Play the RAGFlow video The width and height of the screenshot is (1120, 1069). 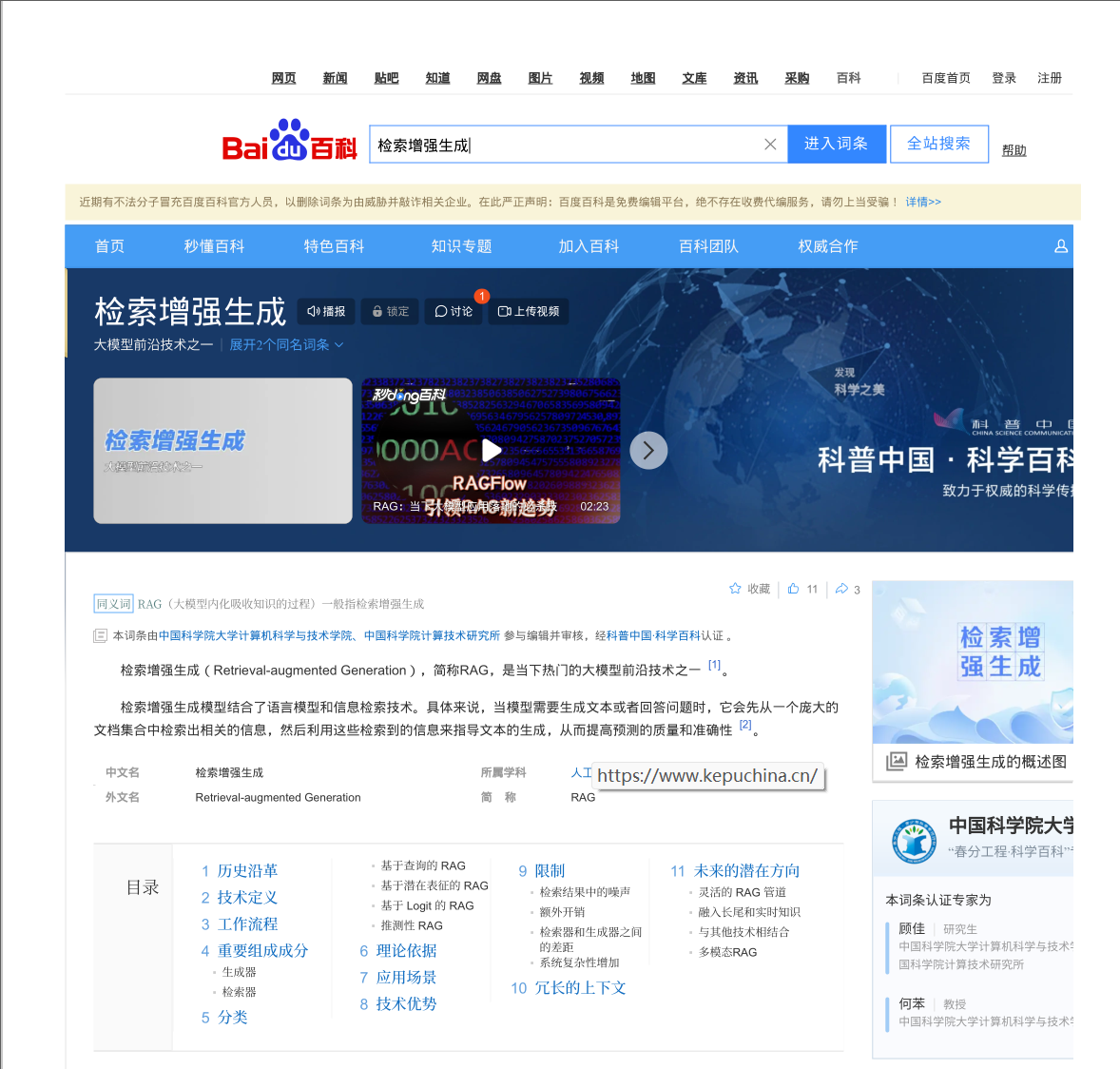pyautogui.click(x=491, y=450)
